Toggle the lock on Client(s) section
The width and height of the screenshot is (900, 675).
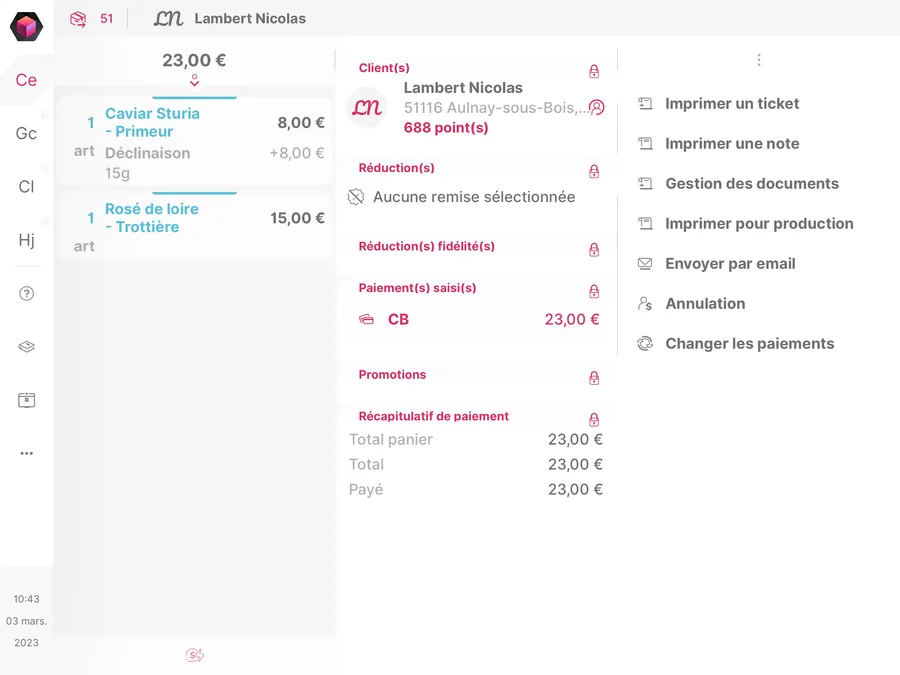pyautogui.click(x=594, y=71)
